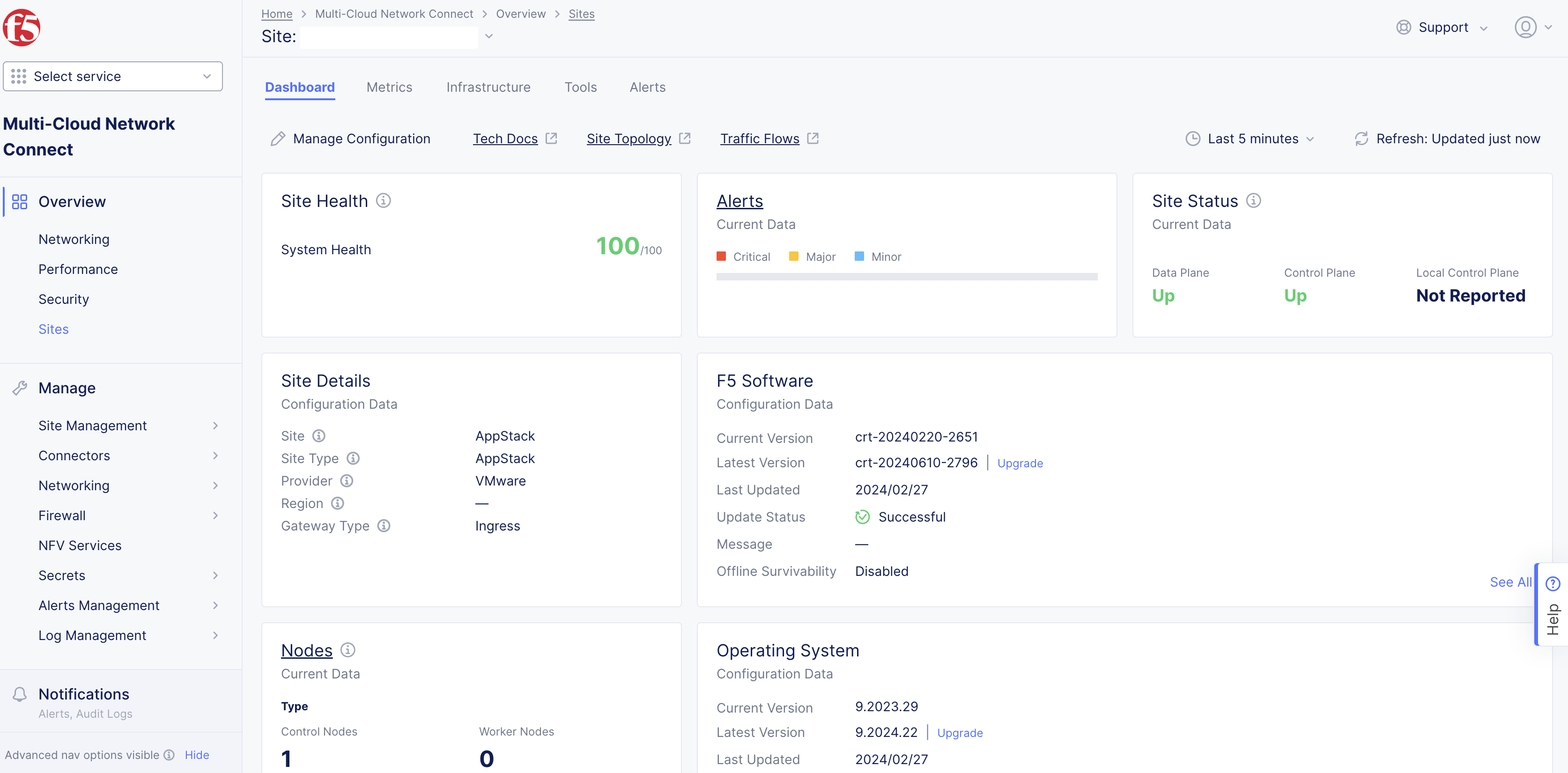Open the Site Topology link

pos(629,139)
